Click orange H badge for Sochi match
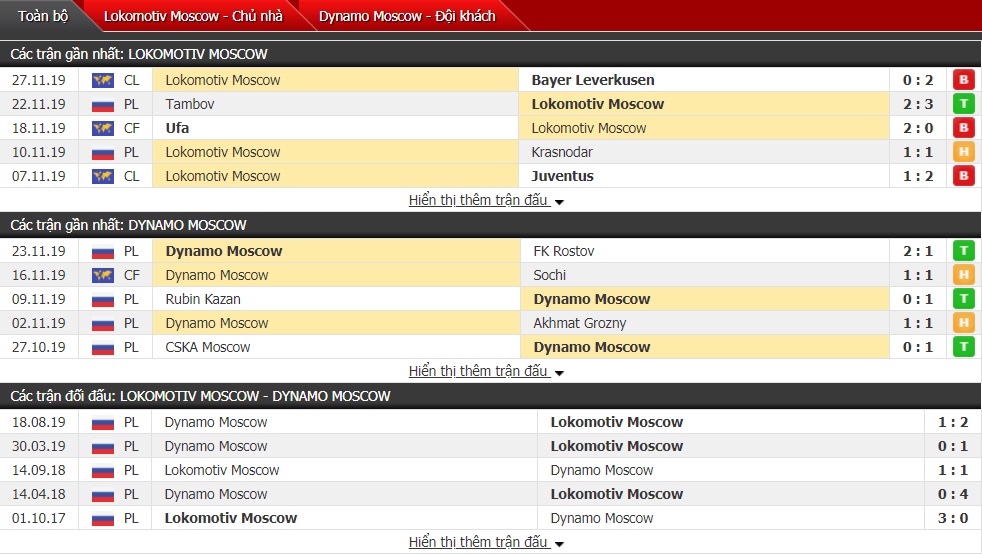Viewport: 982px width, 555px height. pyautogui.click(x=964, y=275)
